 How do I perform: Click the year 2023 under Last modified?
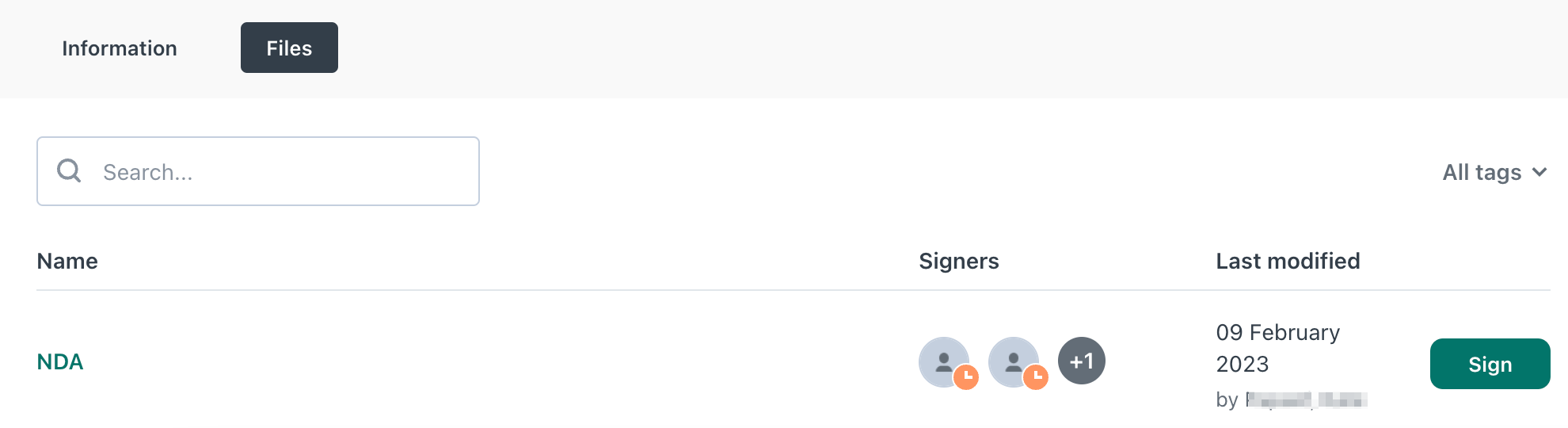tap(1242, 364)
